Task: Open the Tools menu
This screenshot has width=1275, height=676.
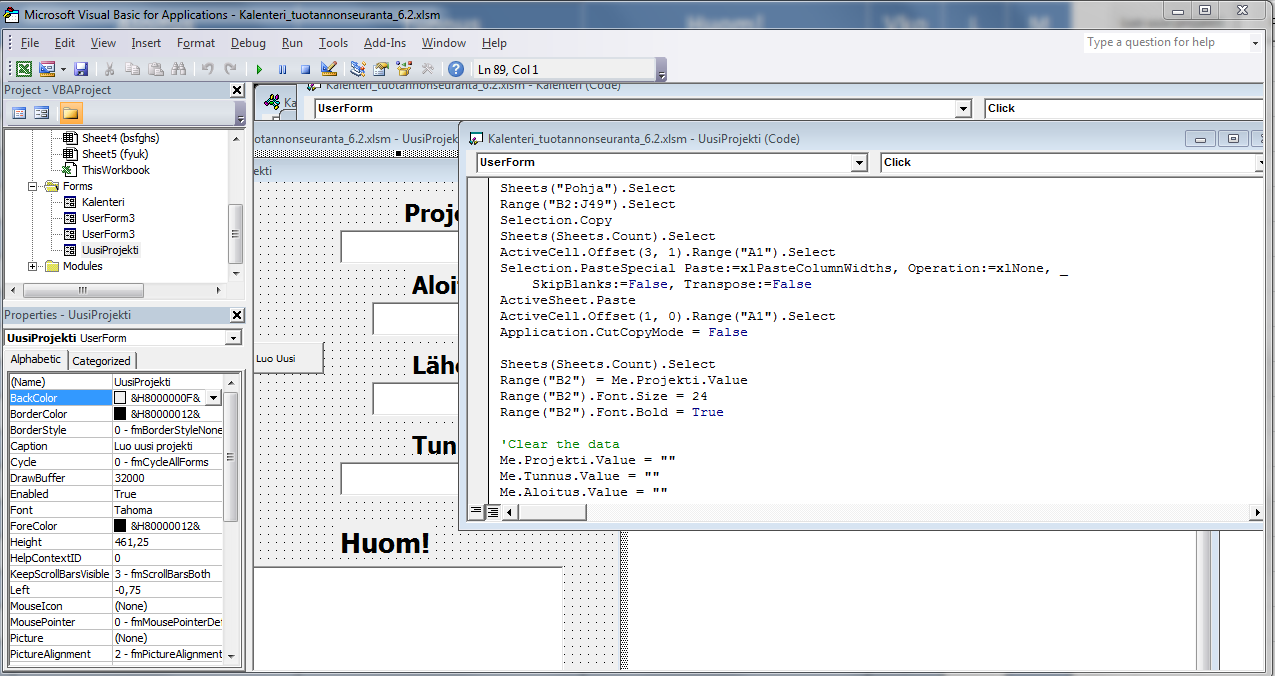Action: pos(333,43)
